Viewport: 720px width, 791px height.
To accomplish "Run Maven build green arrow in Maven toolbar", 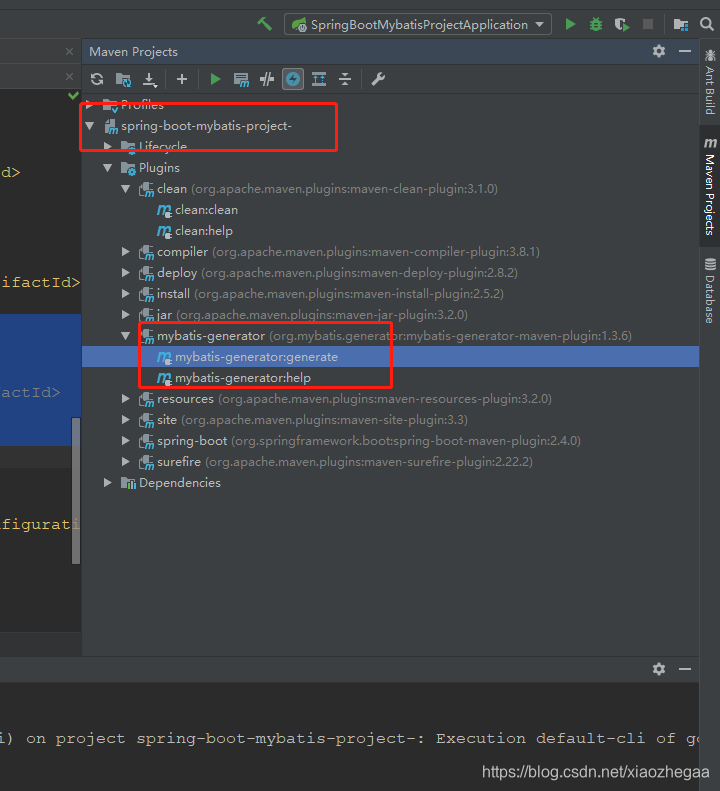I will [x=215, y=79].
